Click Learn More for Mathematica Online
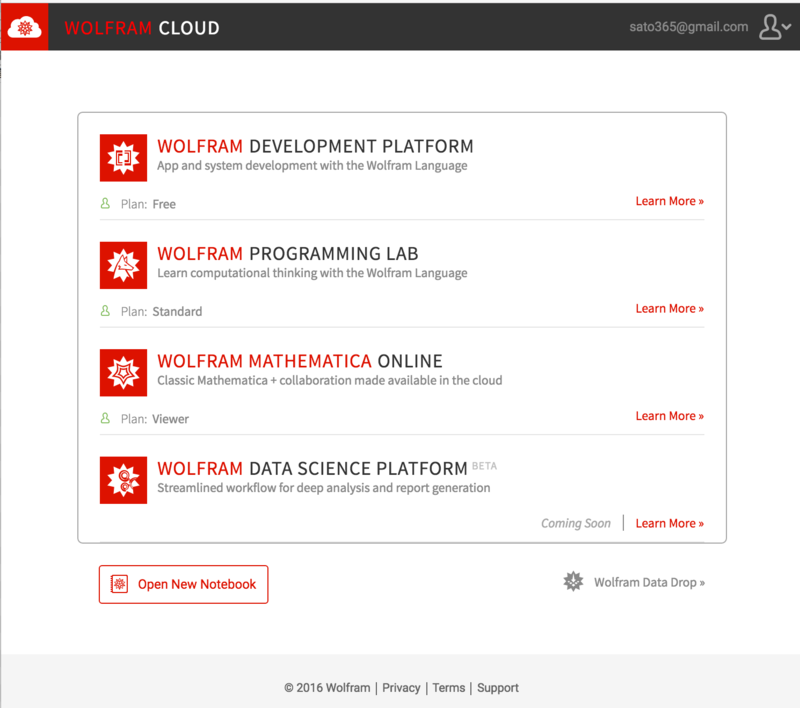 pos(669,416)
